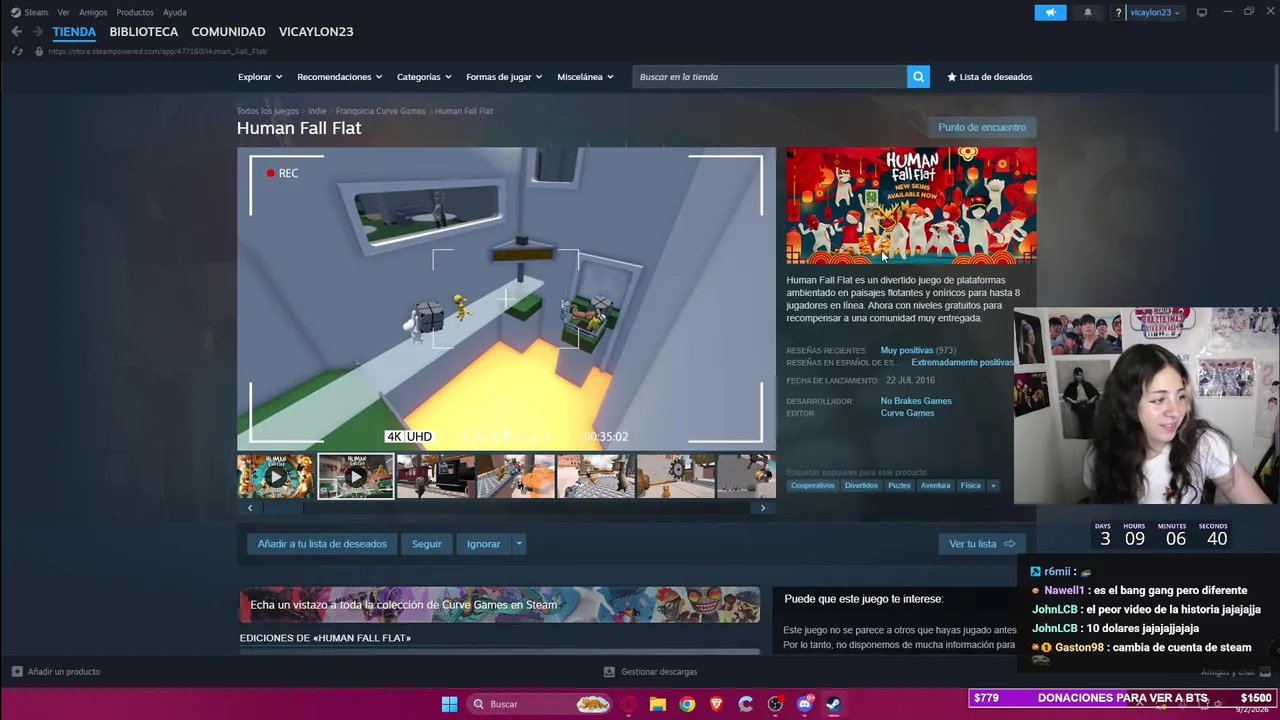Viewport: 1280px width, 720px height.
Task: Select the first trailer video thumbnail
Action: (275, 477)
